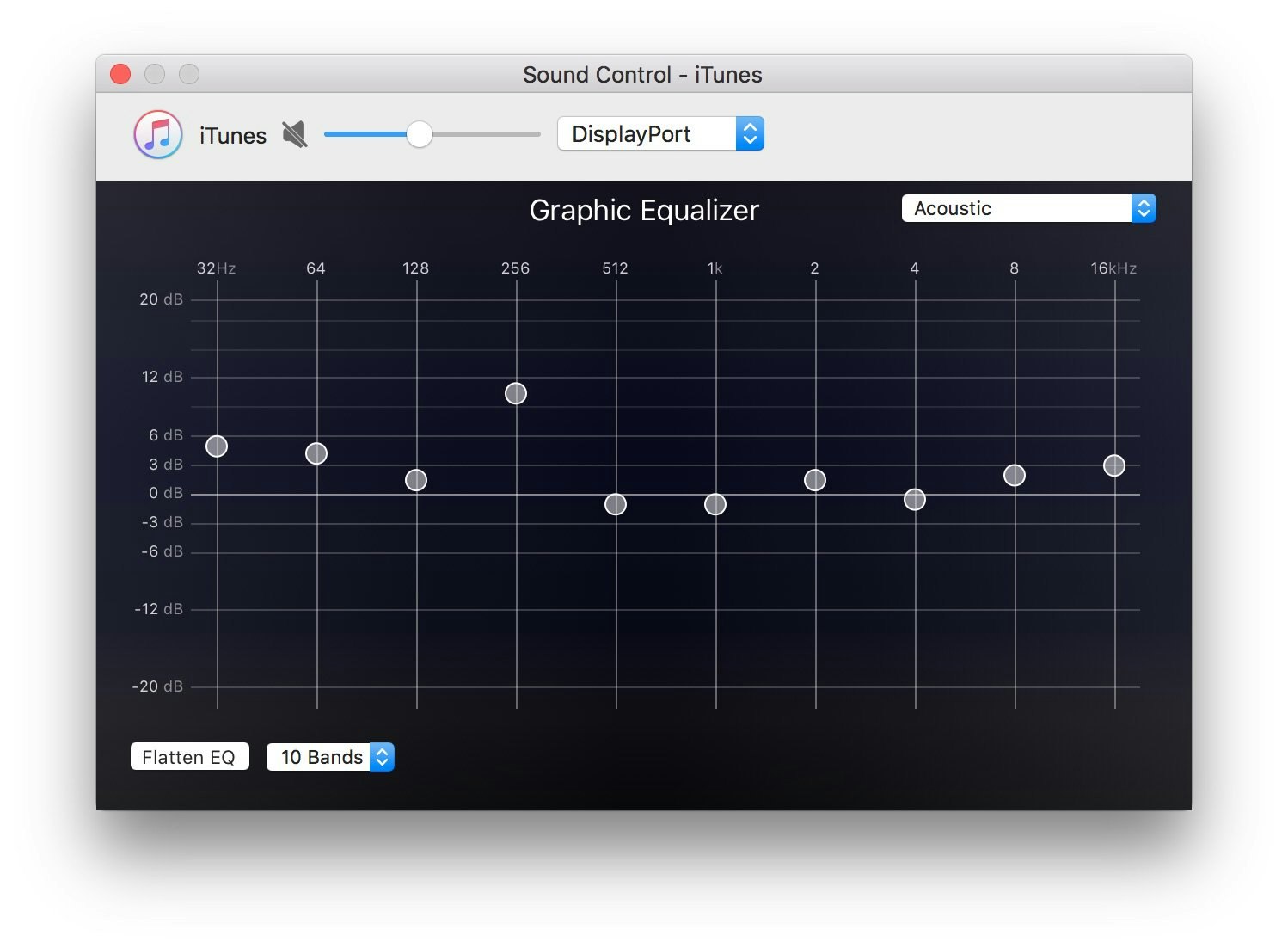Click the 16kHz band handle
Screen dimensions: 1288x948
click(x=1114, y=465)
